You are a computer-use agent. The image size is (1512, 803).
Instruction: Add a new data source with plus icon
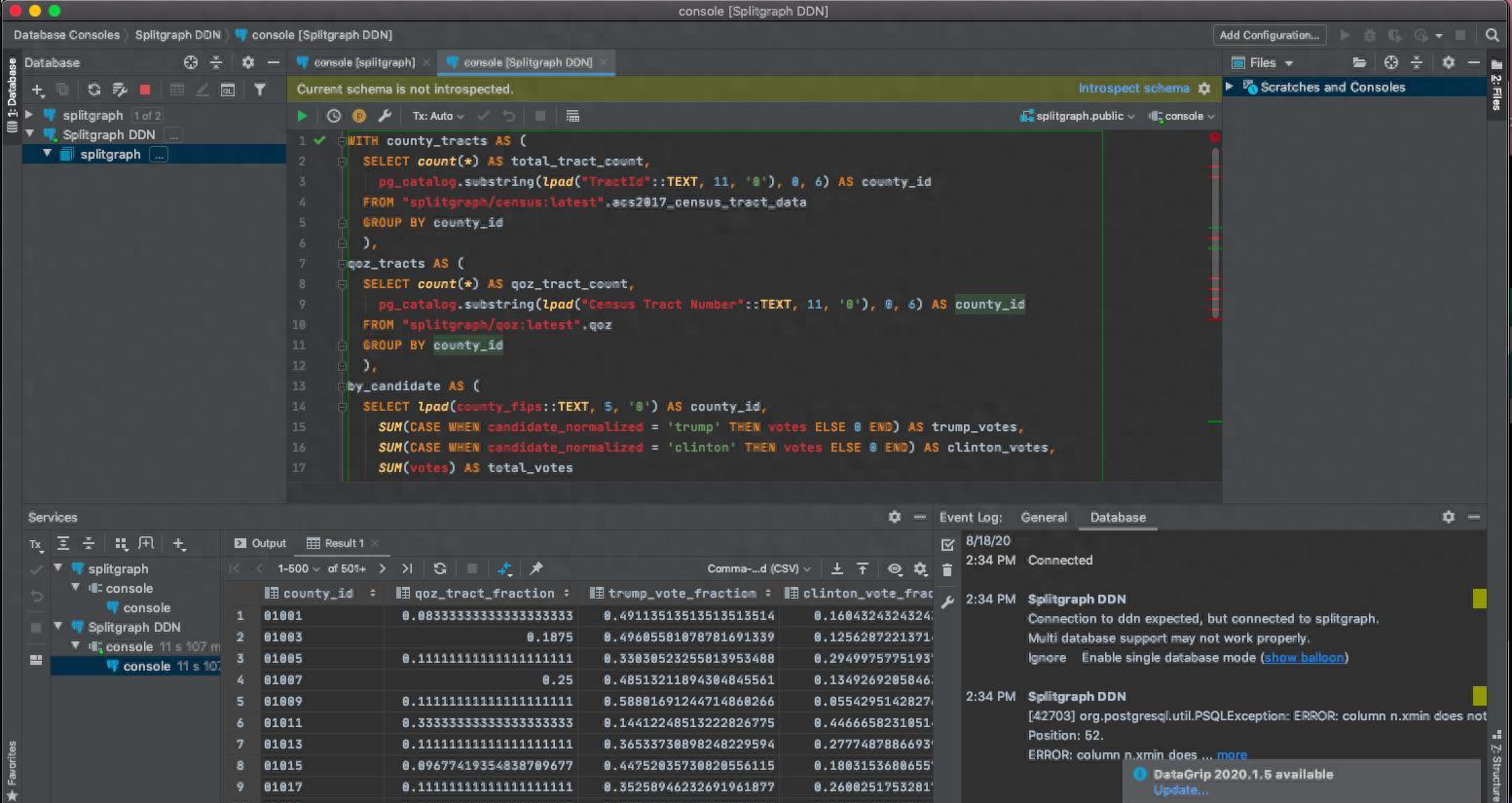tap(38, 90)
